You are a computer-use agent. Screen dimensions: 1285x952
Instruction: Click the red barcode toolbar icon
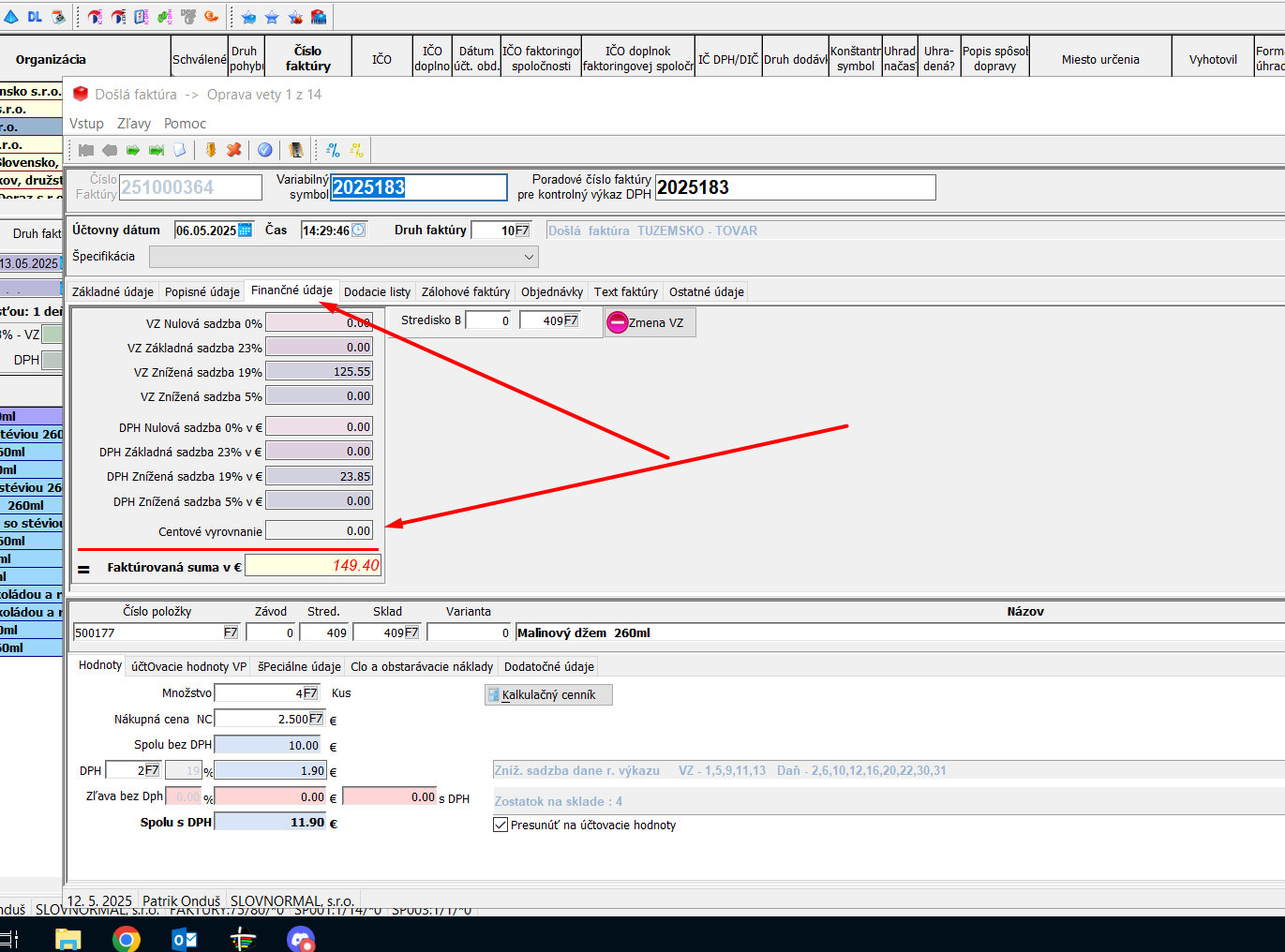coord(319,17)
